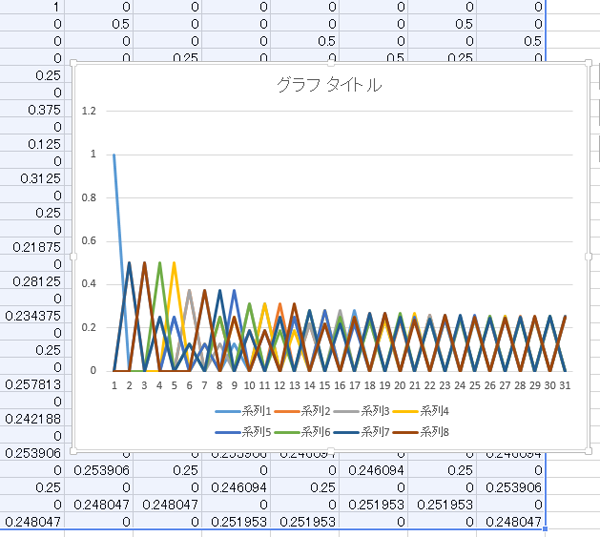Select legend entry 系列2
Screen dimensions: 600x537
pyautogui.click(x=302, y=411)
